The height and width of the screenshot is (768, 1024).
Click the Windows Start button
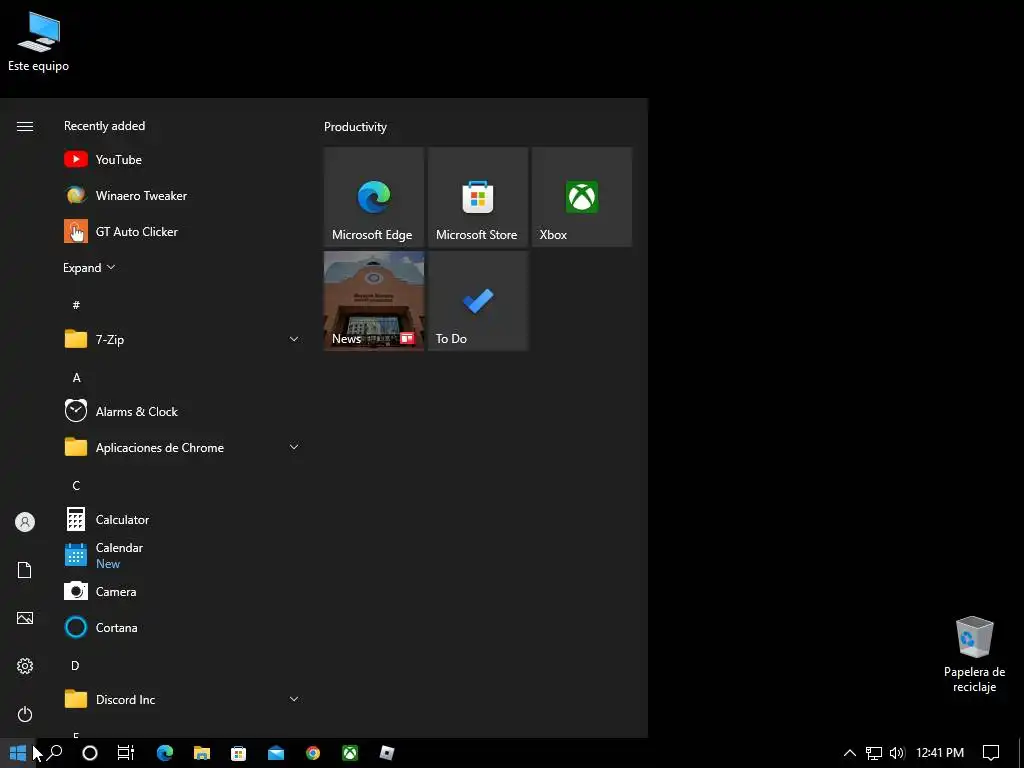click(18, 753)
